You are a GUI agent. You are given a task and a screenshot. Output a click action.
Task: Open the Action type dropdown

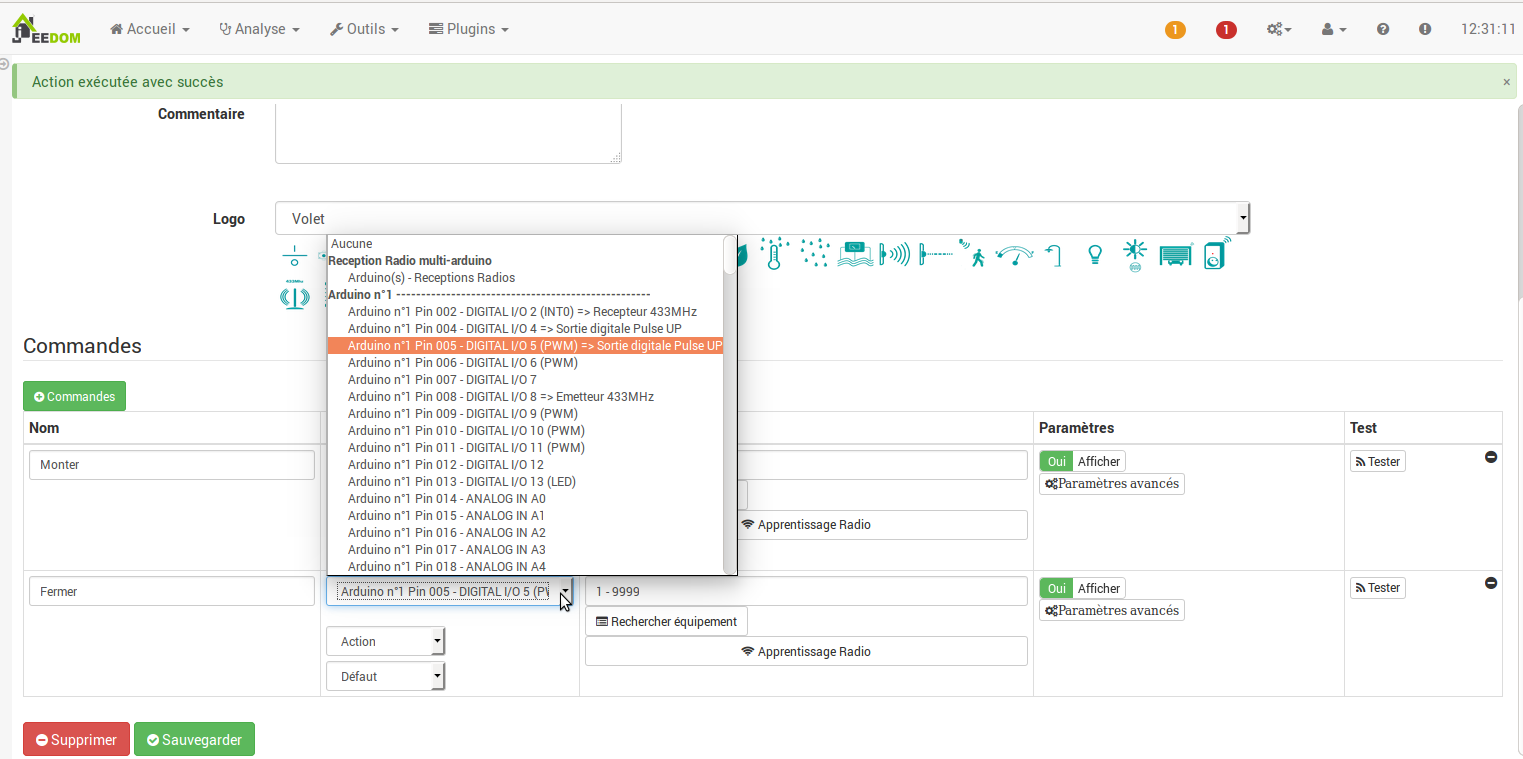(386, 642)
